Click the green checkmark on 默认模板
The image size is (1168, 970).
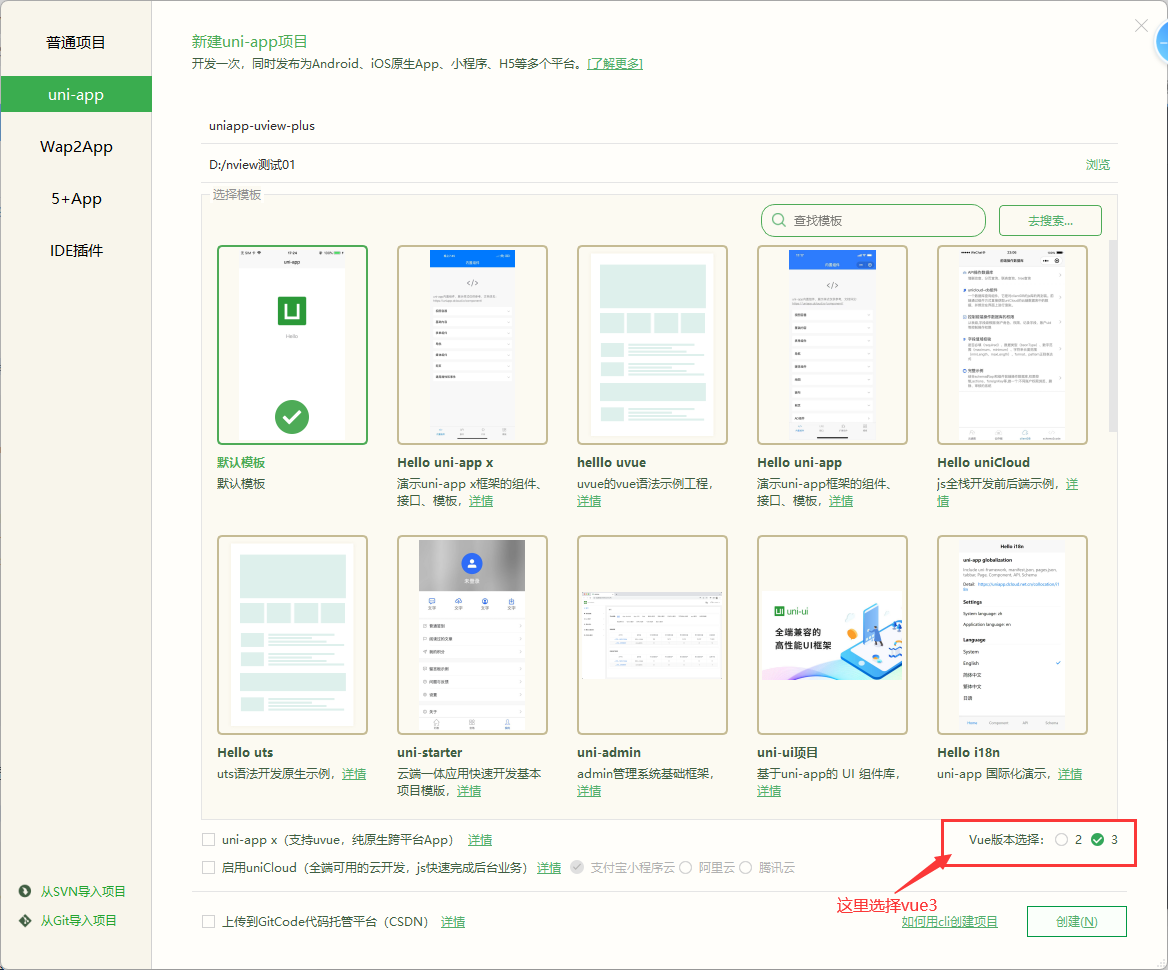[292, 416]
